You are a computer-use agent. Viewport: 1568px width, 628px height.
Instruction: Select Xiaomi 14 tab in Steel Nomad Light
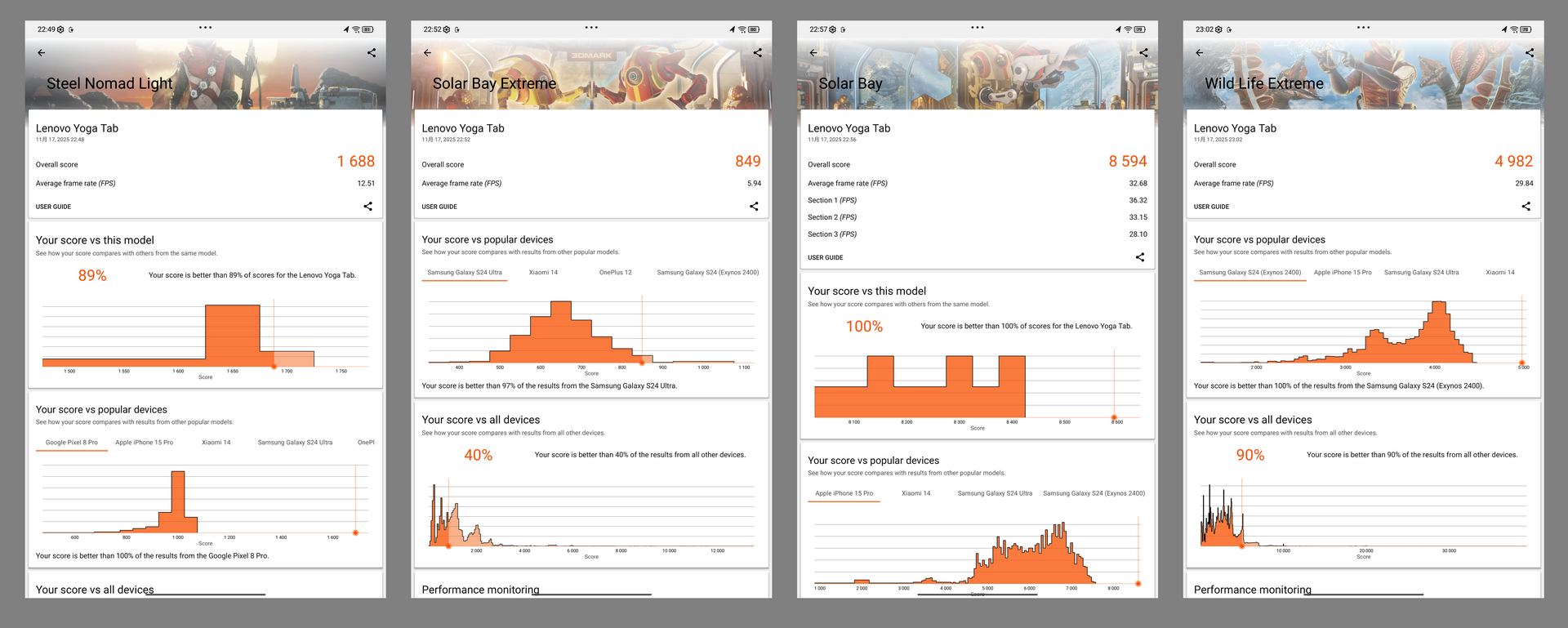click(x=216, y=443)
